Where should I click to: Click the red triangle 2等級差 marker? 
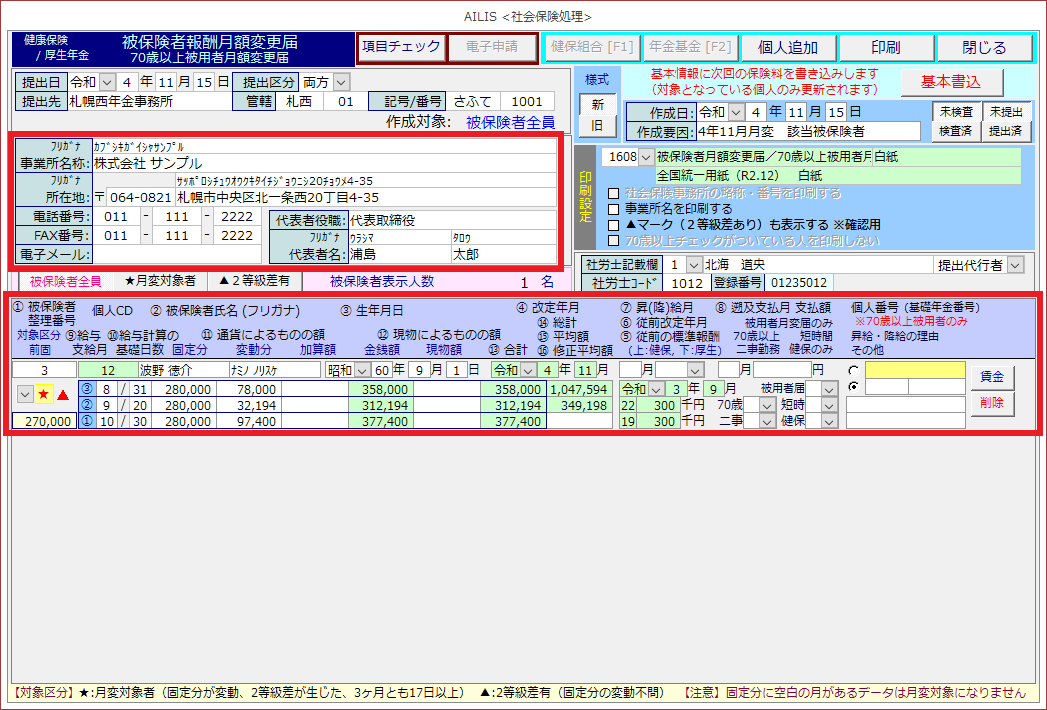[x=62, y=395]
